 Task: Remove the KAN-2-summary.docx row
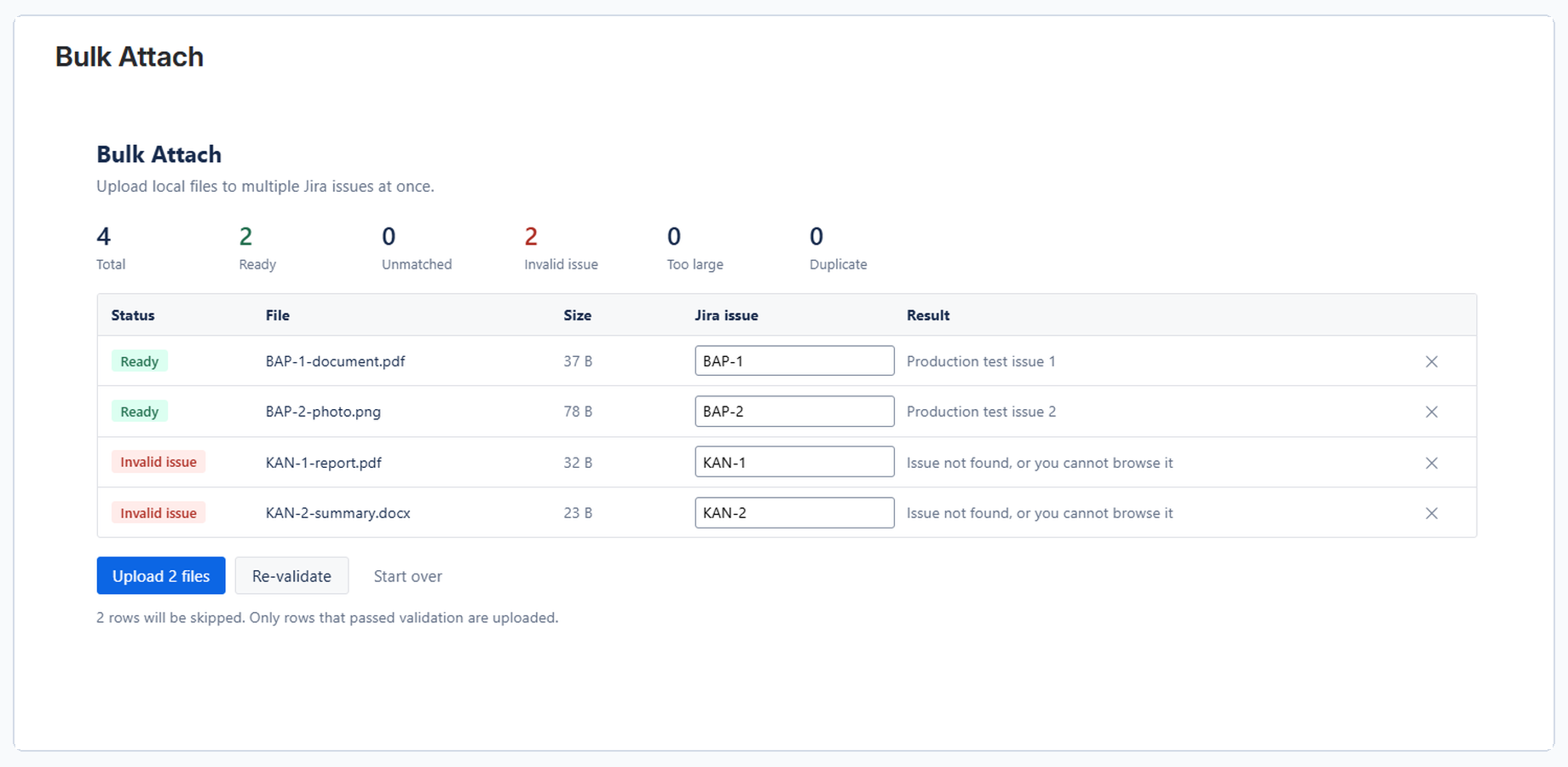click(1432, 513)
